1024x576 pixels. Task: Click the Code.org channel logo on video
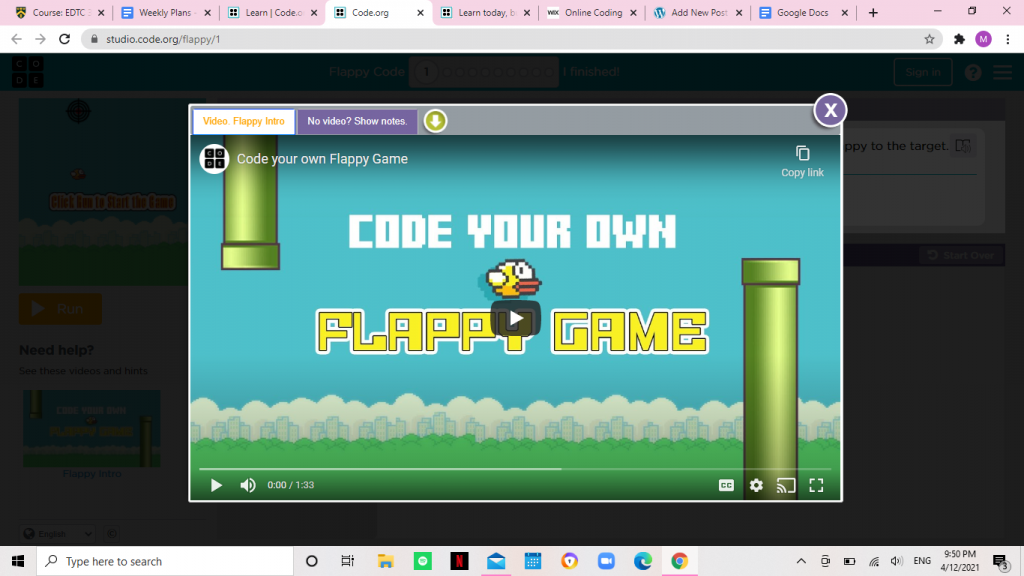click(214, 159)
